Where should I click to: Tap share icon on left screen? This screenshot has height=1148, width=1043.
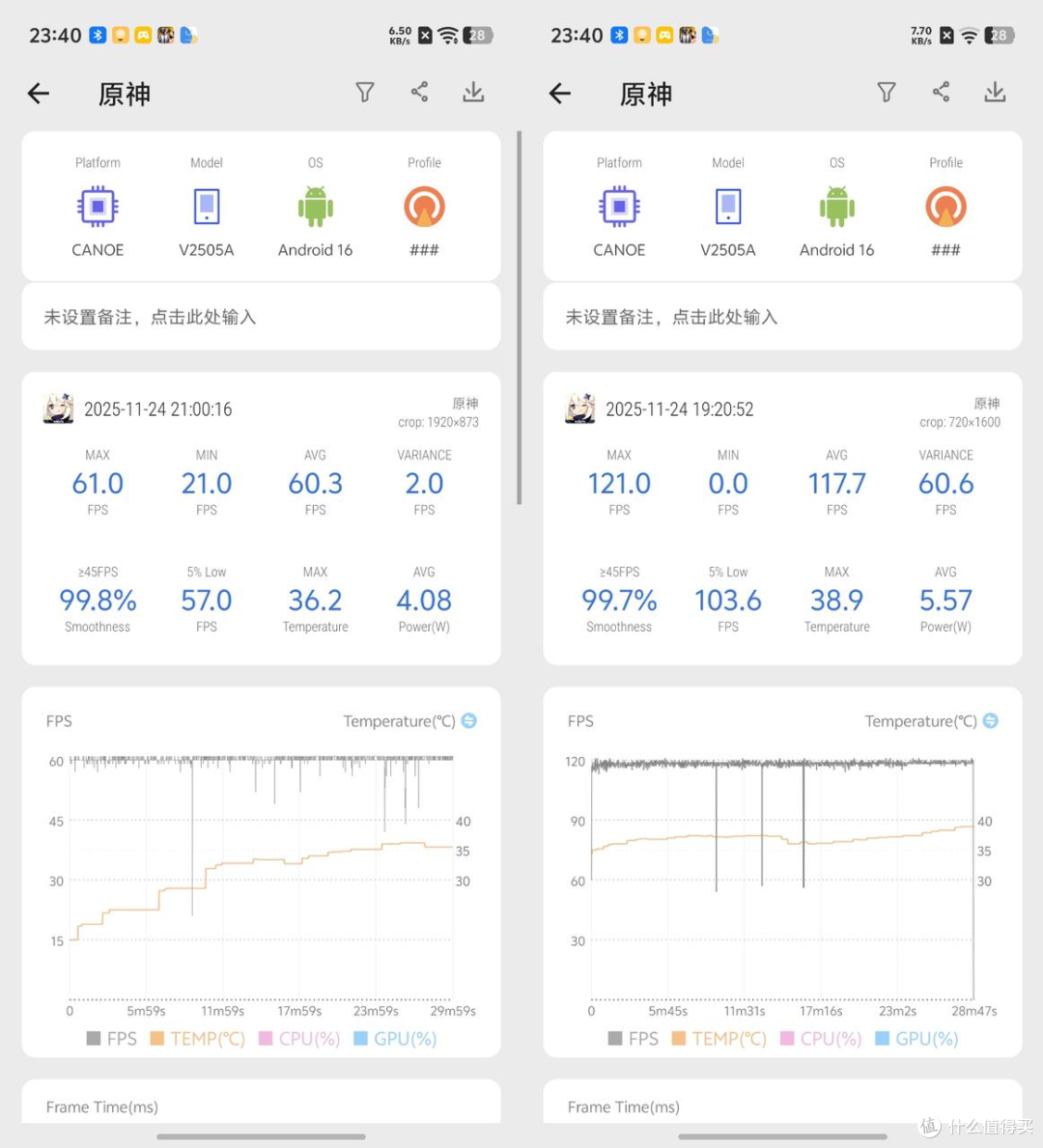419,92
